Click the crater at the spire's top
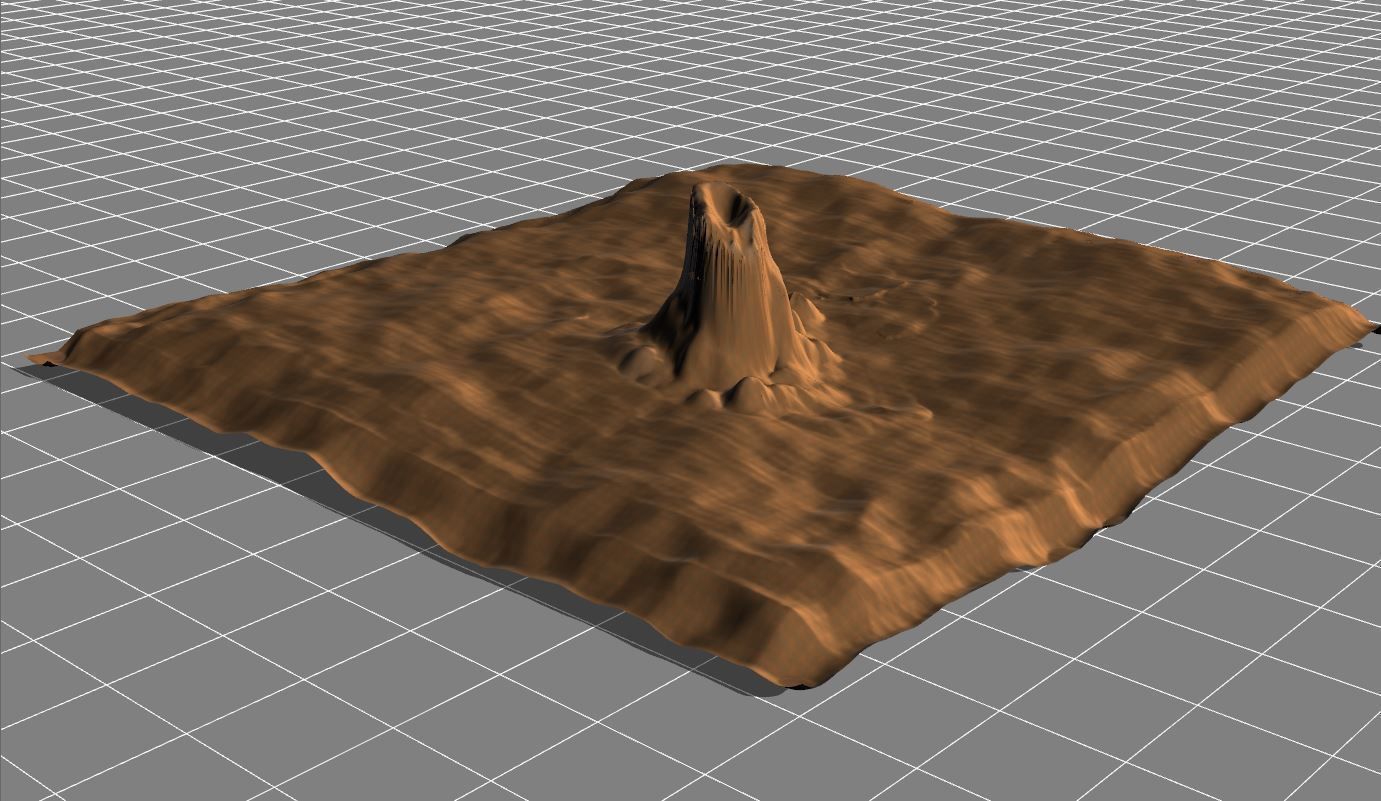 (x=727, y=207)
